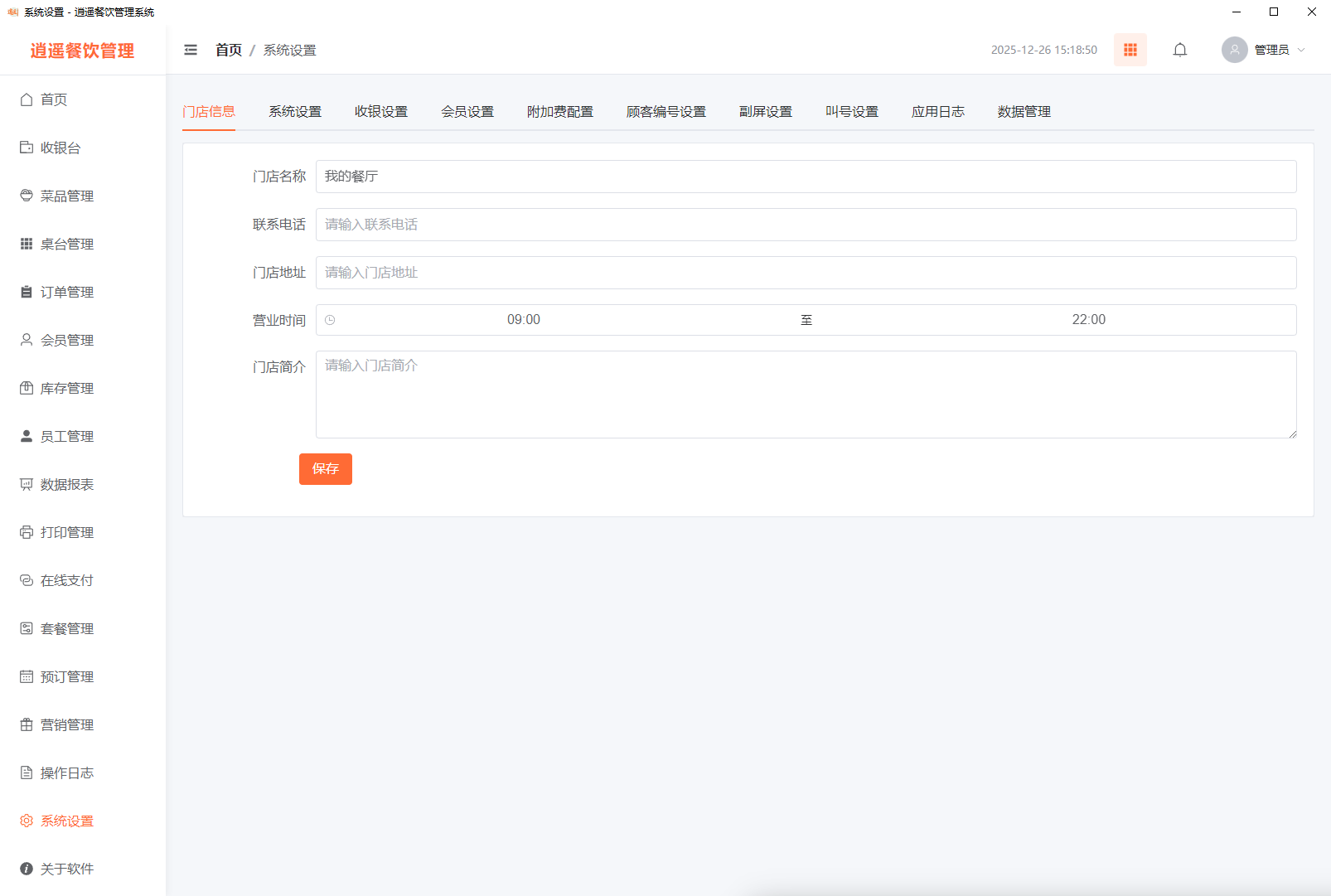Collapse the sidebar with the hamburger icon
Image resolution: width=1331 pixels, height=896 pixels.
click(x=191, y=50)
